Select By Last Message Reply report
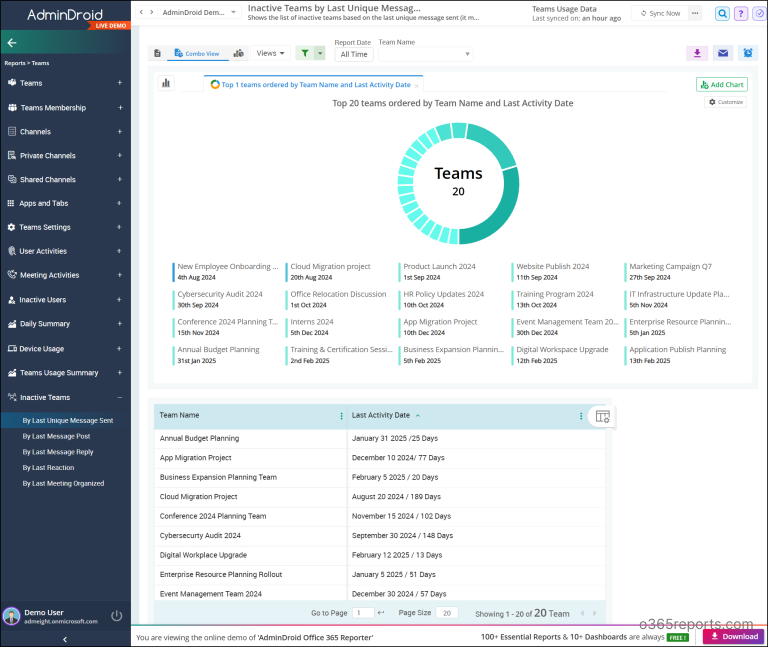Image resolution: width=768 pixels, height=647 pixels. pyautogui.click(x=58, y=452)
